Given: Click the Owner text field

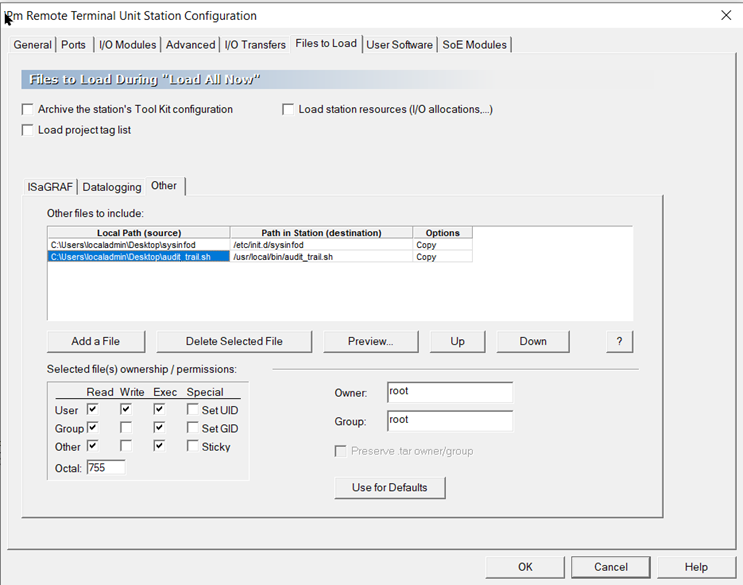Looking at the screenshot, I should pos(449,392).
